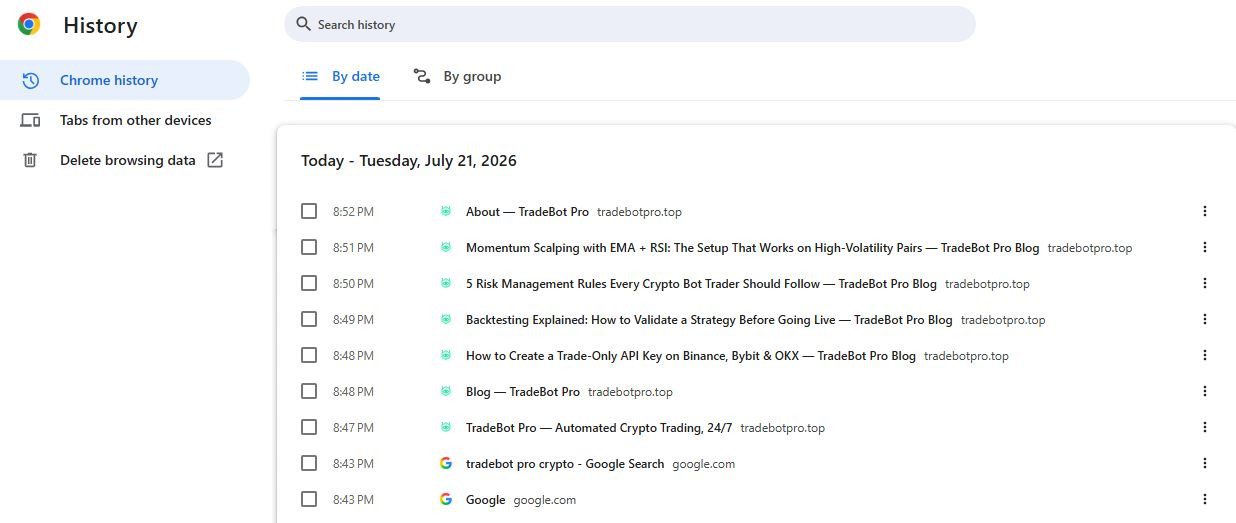Click favicon of Trade-Only API Key entry
1236x523 pixels.
coord(446,355)
